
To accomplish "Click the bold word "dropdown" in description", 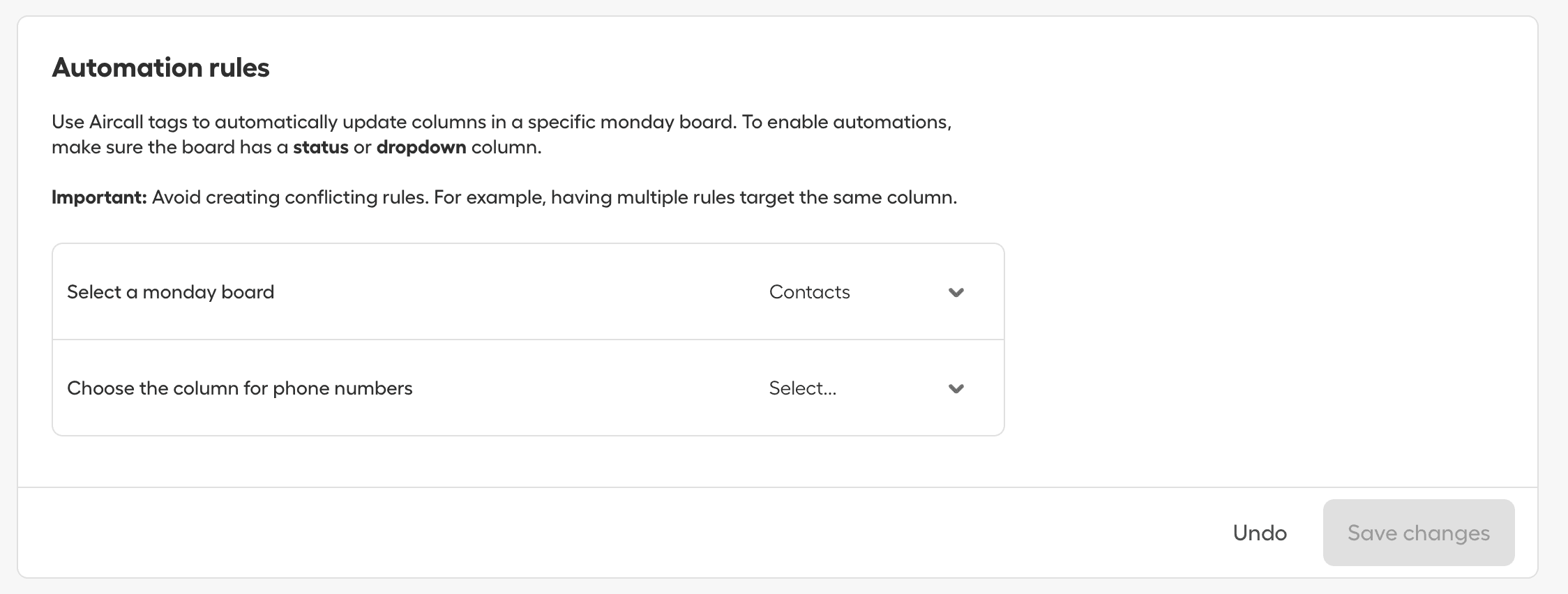I will point(421,148).
